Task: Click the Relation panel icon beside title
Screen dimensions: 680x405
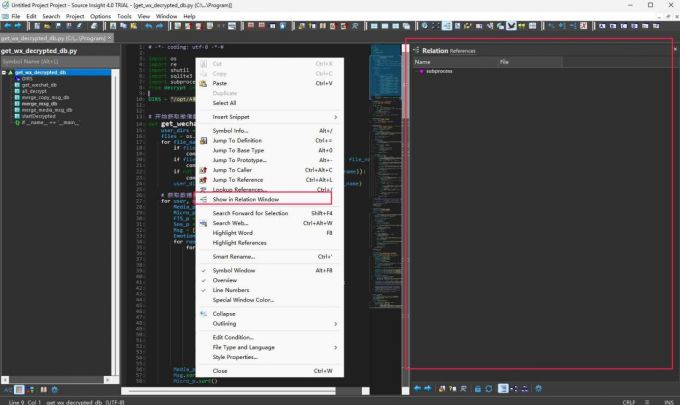Action: tap(415, 50)
